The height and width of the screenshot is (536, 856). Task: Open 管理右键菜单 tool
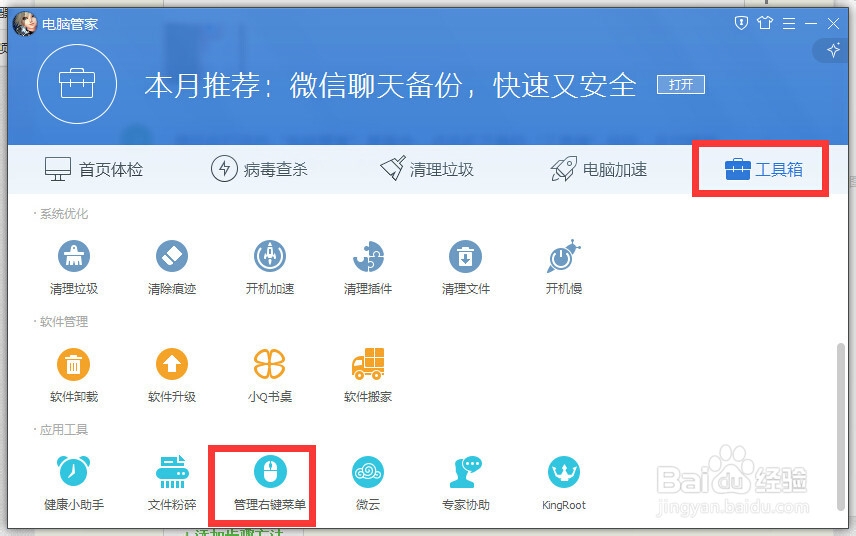click(x=270, y=484)
